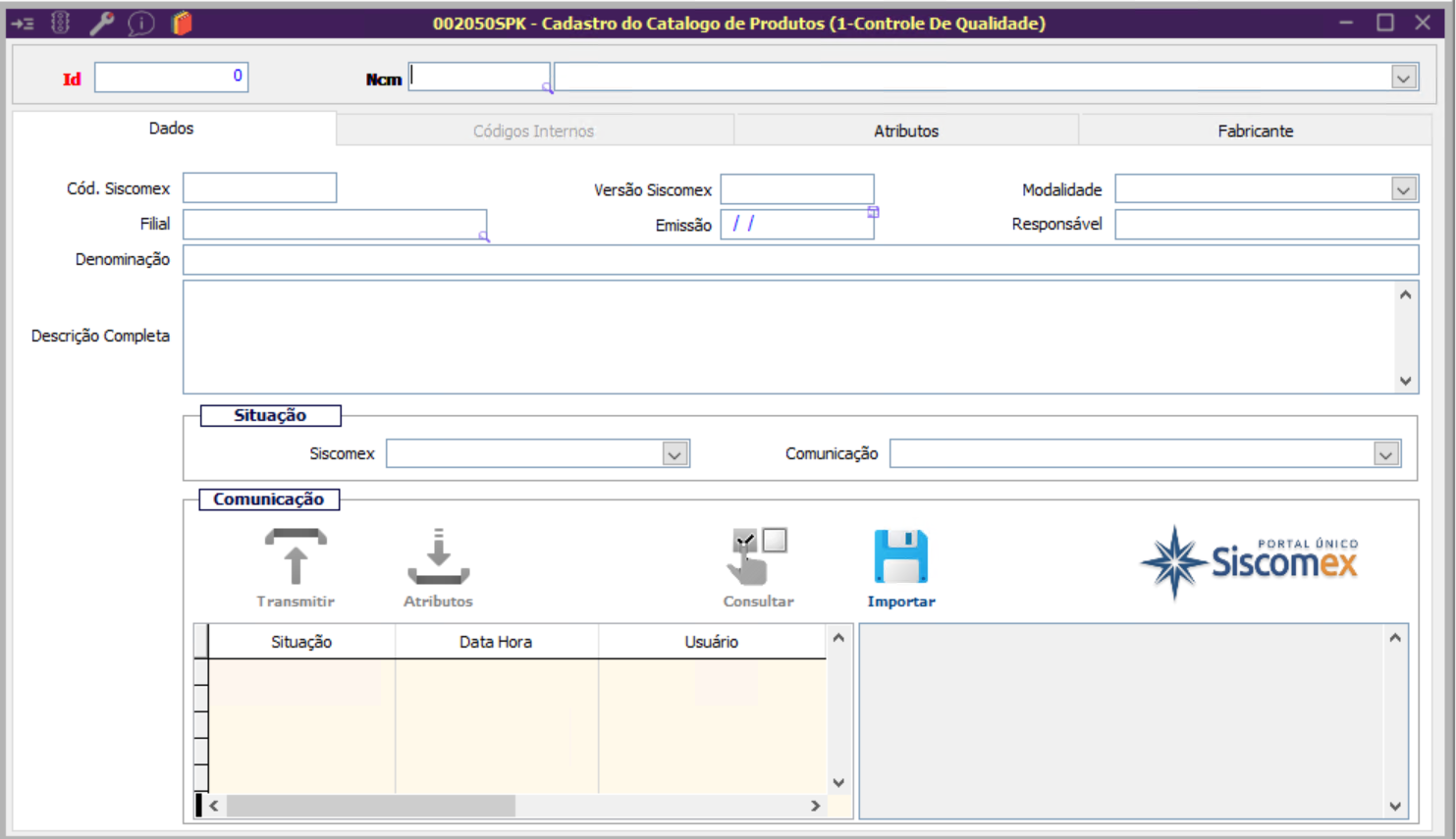Focus the Denominação text field

pos(801,260)
